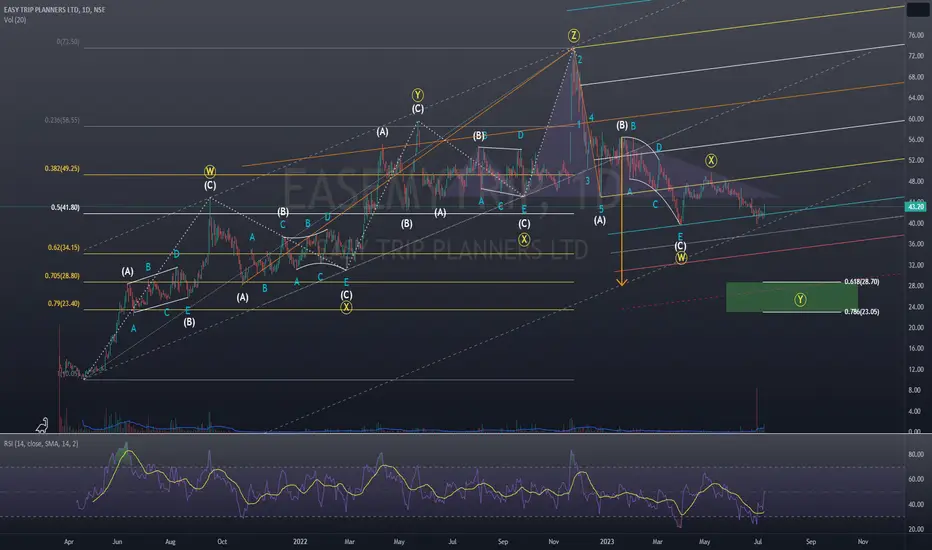Click the 80.00 label on the RSI scale
Viewport: 932px width, 550px height.
pos(915,454)
